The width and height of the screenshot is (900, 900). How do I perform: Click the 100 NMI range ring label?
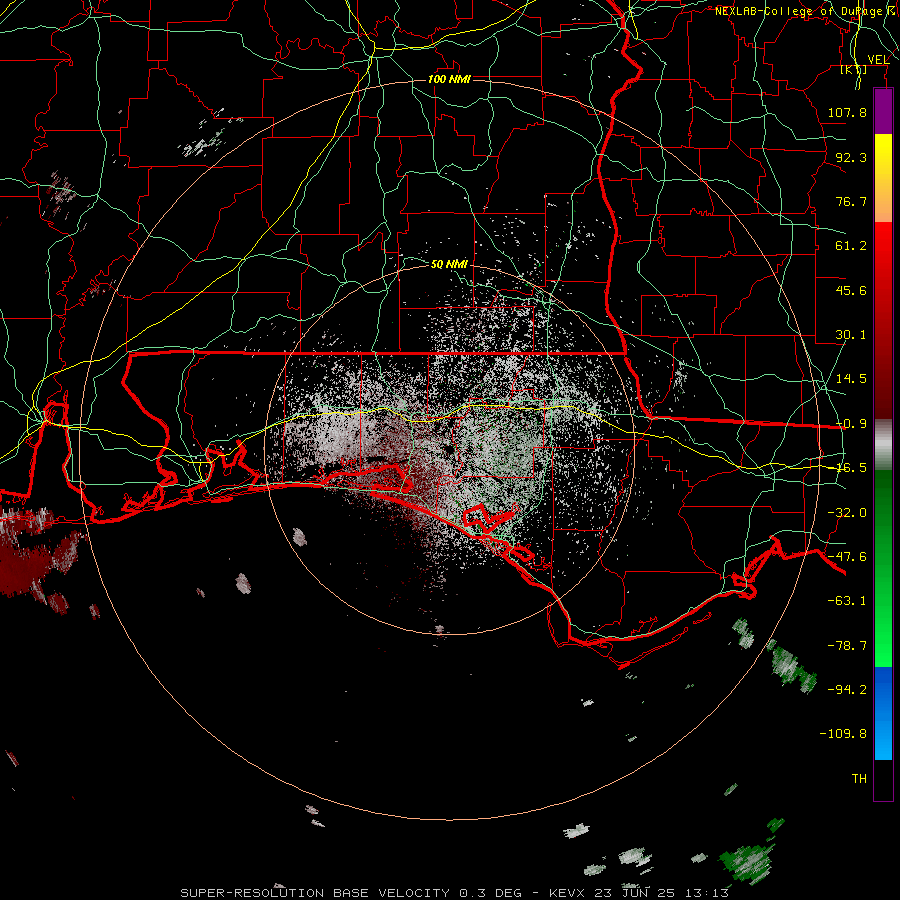pos(449,79)
